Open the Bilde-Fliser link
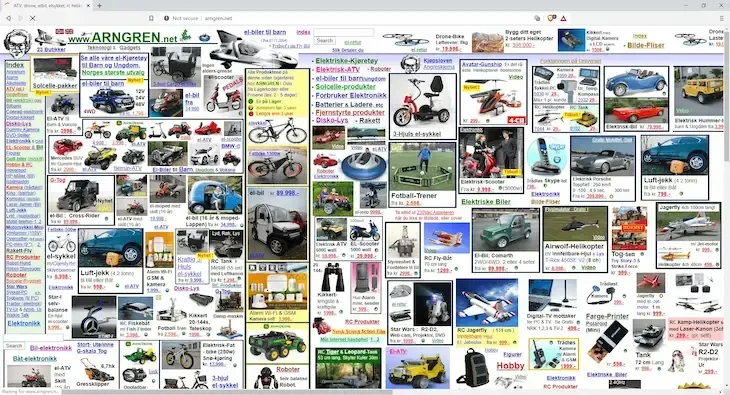The image size is (730, 395). point(646,46)
